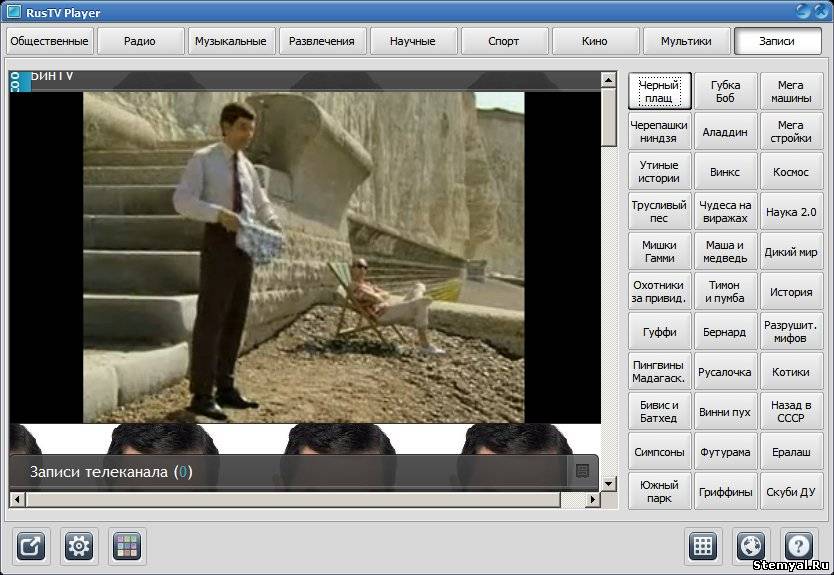Open the История channel
Image resolution: width=834 pixels, height=575 pixels.
coord(791,291)
